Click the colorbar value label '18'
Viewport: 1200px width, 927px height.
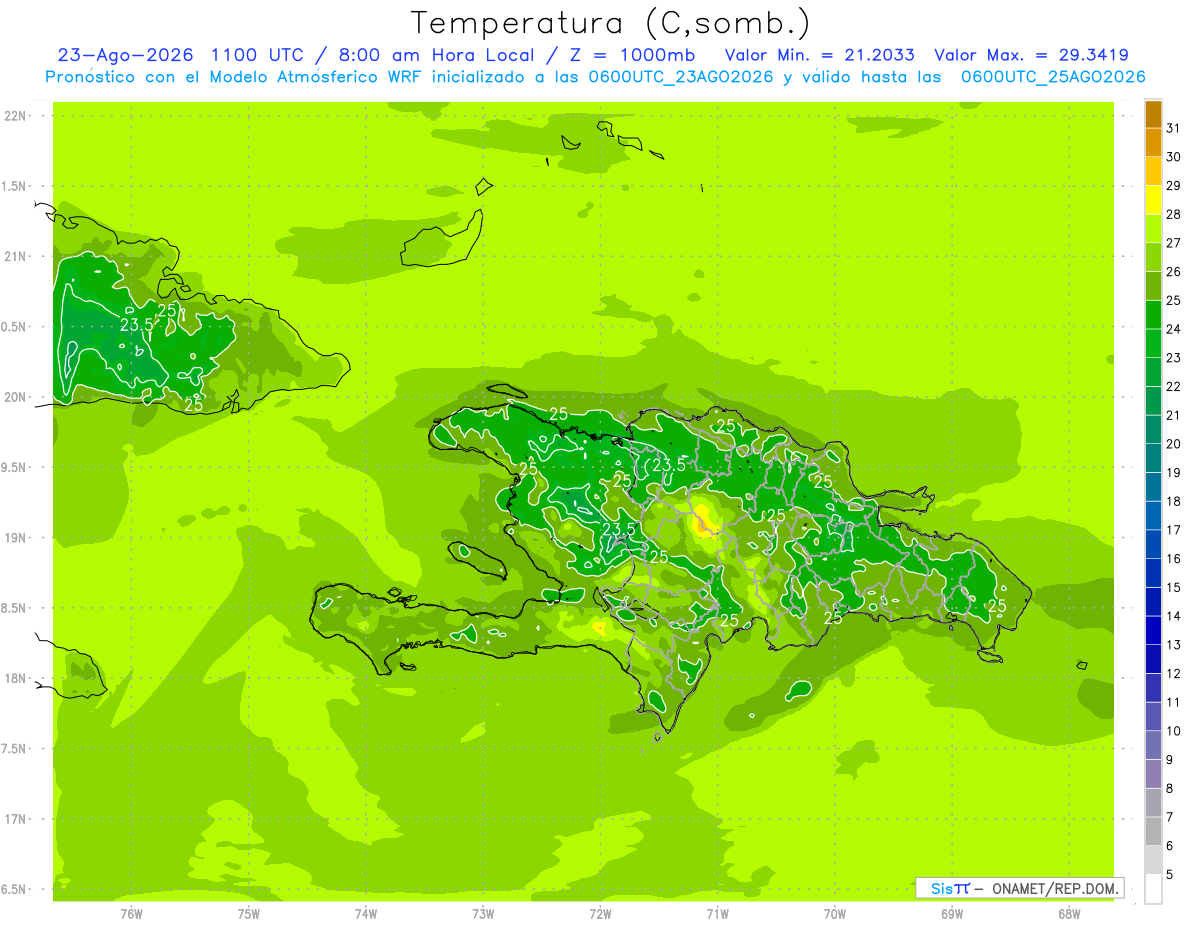[x=1173, y=501]
